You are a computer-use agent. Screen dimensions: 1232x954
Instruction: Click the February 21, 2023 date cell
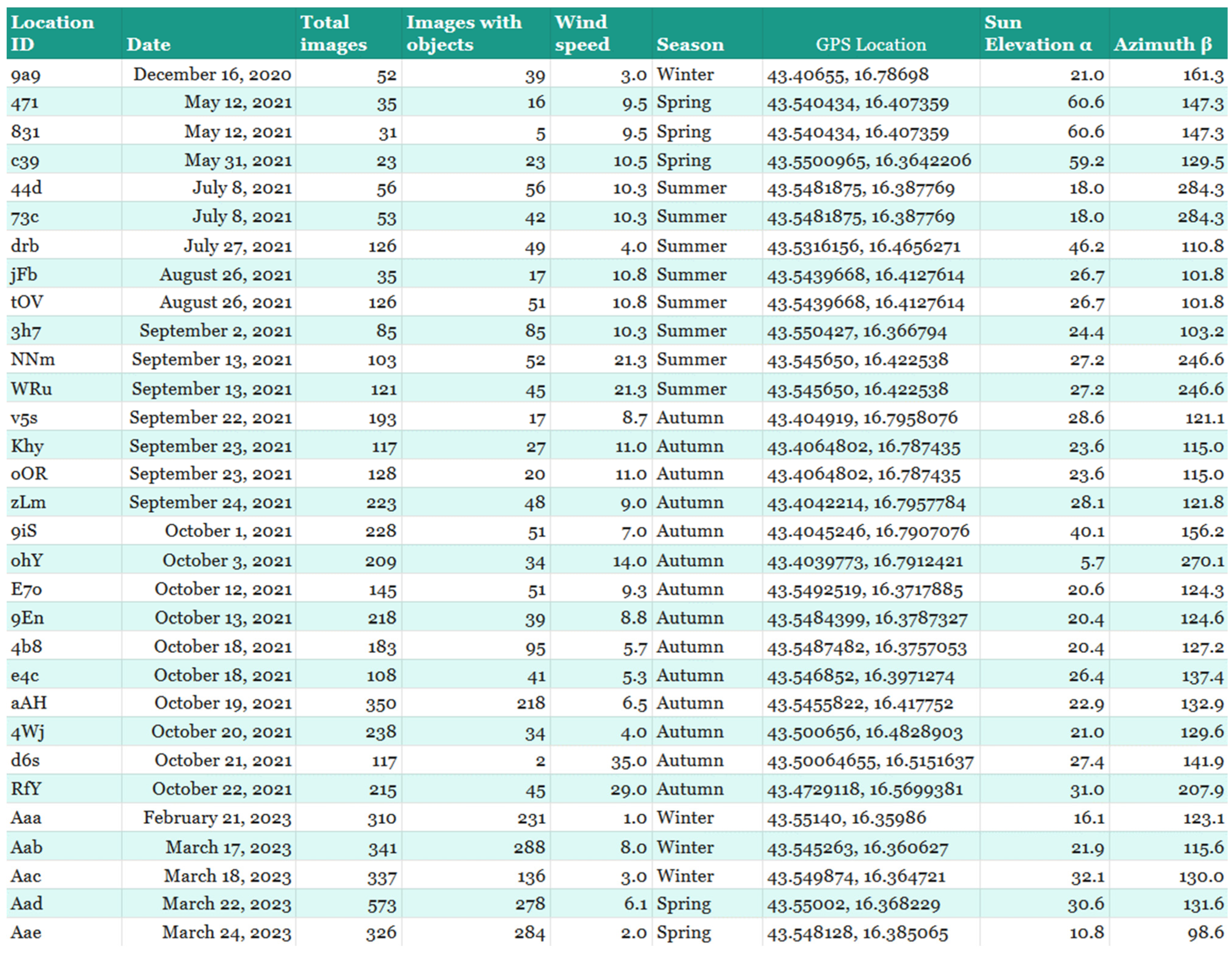pyautogui.click(x=217, y=818)
